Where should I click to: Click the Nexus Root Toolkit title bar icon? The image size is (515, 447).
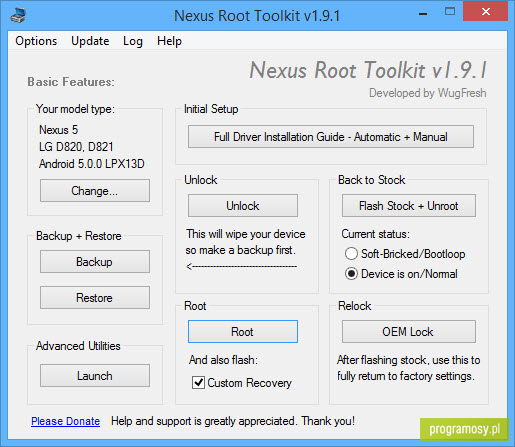(x=18, y=15)
